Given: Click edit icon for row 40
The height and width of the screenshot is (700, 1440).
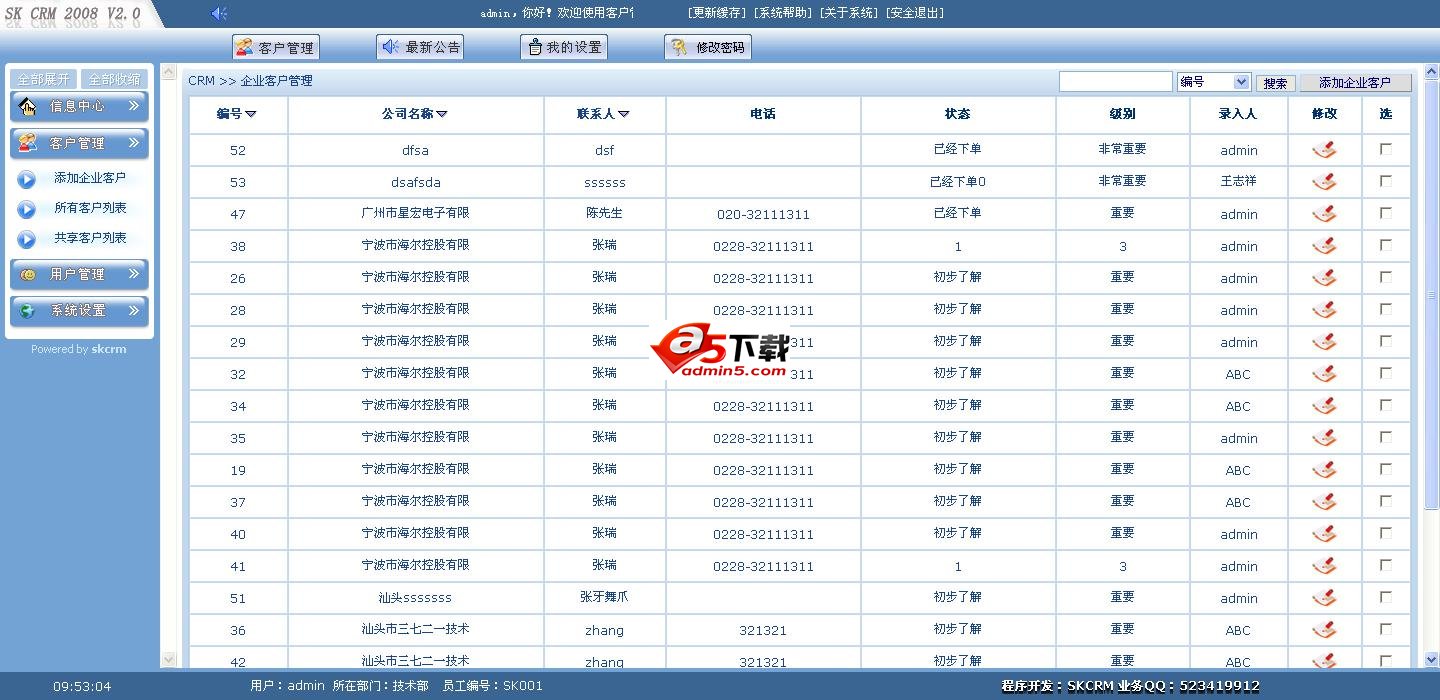Looking at the screenshot, I should click(x=1324, y=534).
